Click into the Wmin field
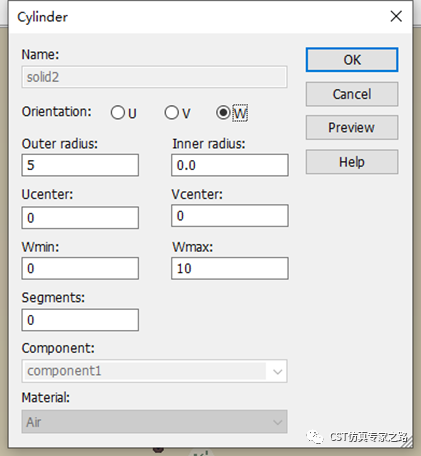This screenshot has width=421, height=456. 80,268
